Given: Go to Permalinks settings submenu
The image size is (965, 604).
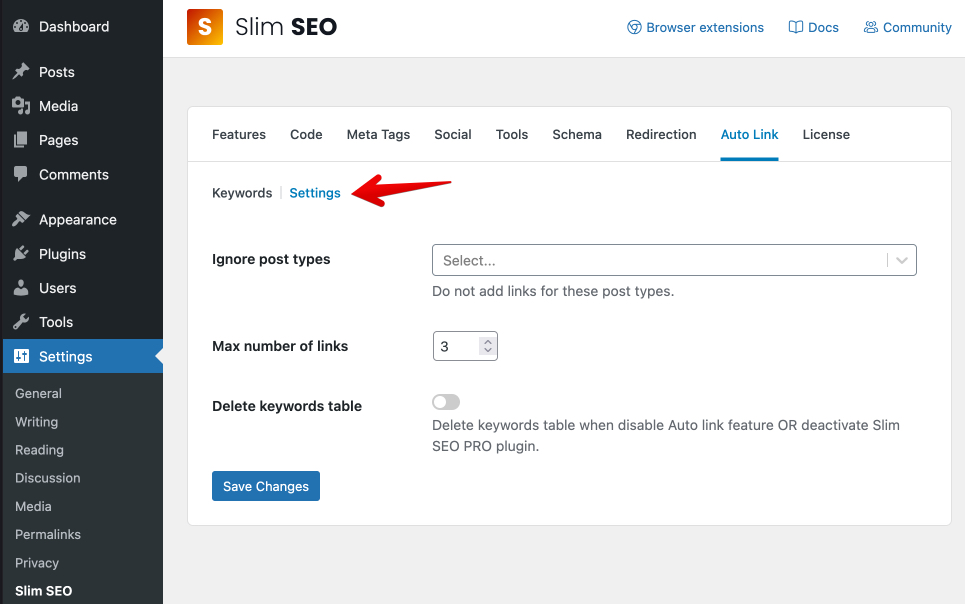Looking at the screenshot, I should 48,534.
